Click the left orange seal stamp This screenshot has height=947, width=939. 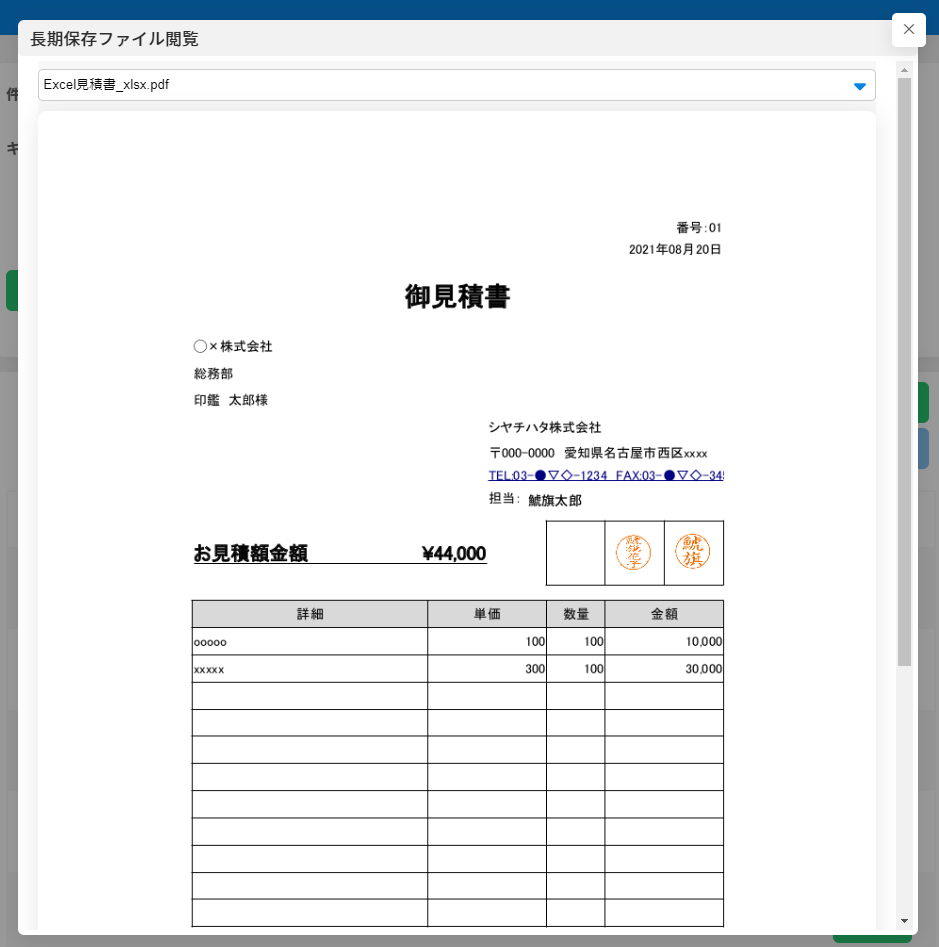[633, 552]
